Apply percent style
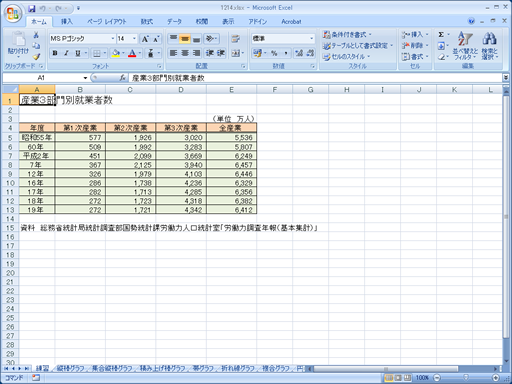512x384 pixels. (274, 53)
